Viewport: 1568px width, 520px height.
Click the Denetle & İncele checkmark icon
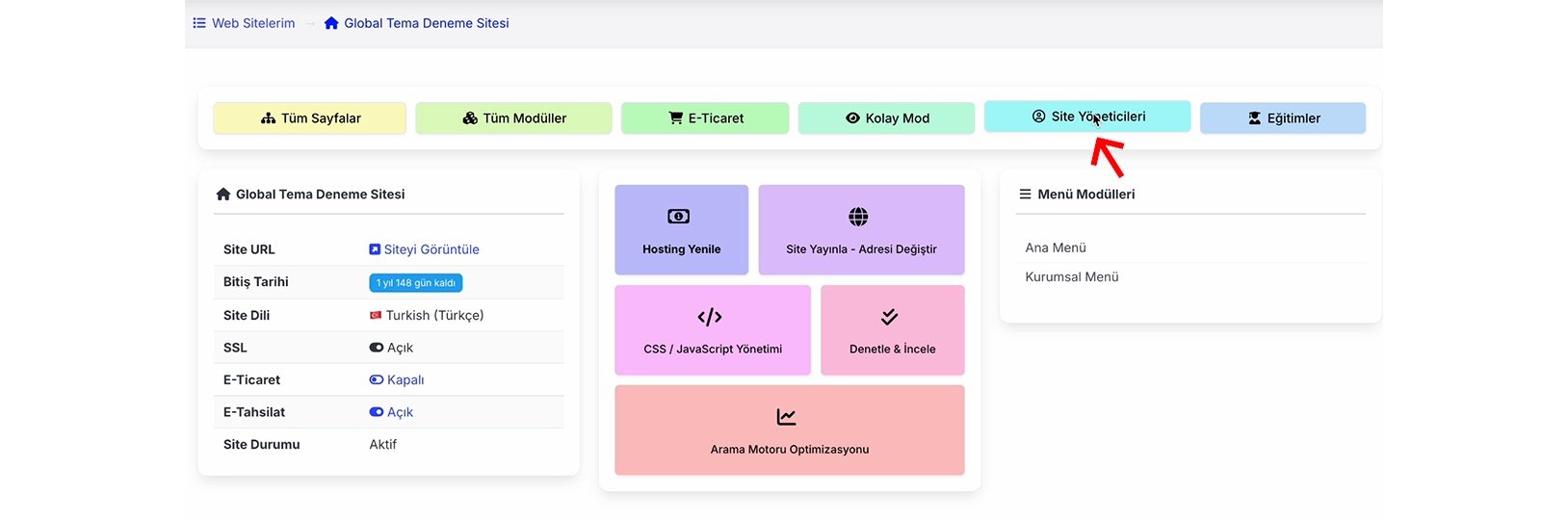pyautogui.click(x=889, y=317)
